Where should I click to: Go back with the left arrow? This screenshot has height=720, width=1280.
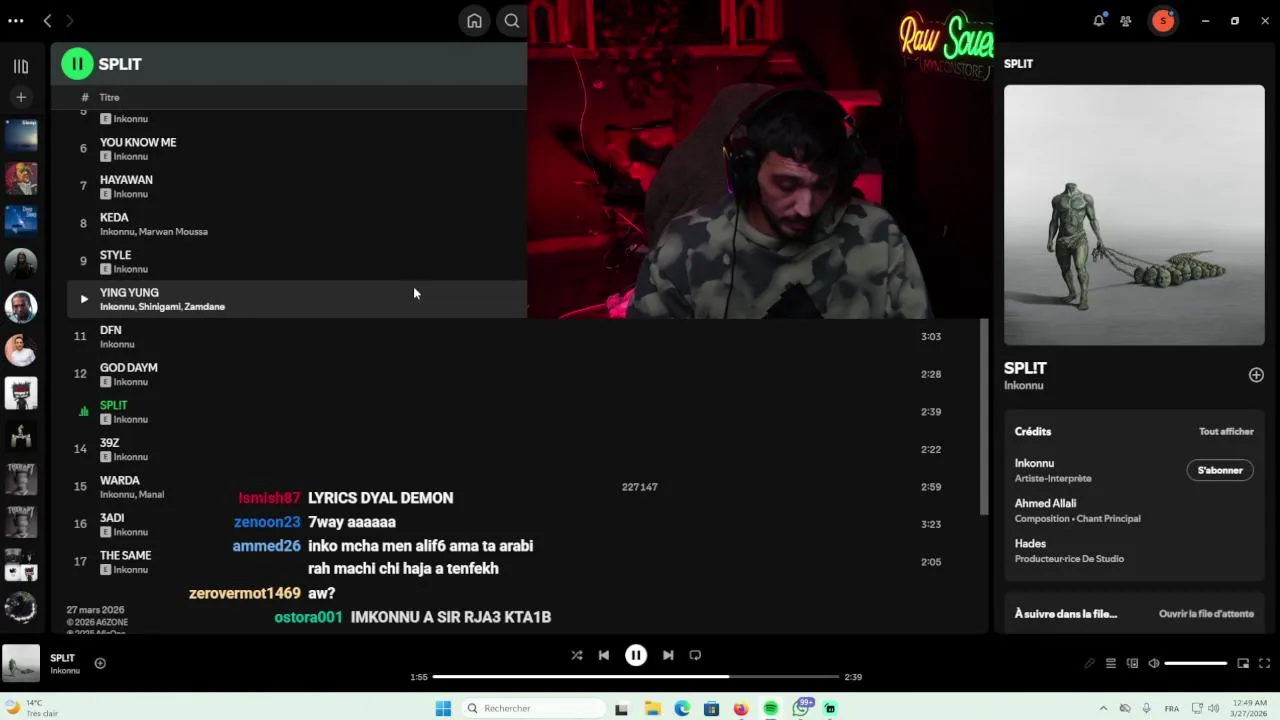pos(47,21)
